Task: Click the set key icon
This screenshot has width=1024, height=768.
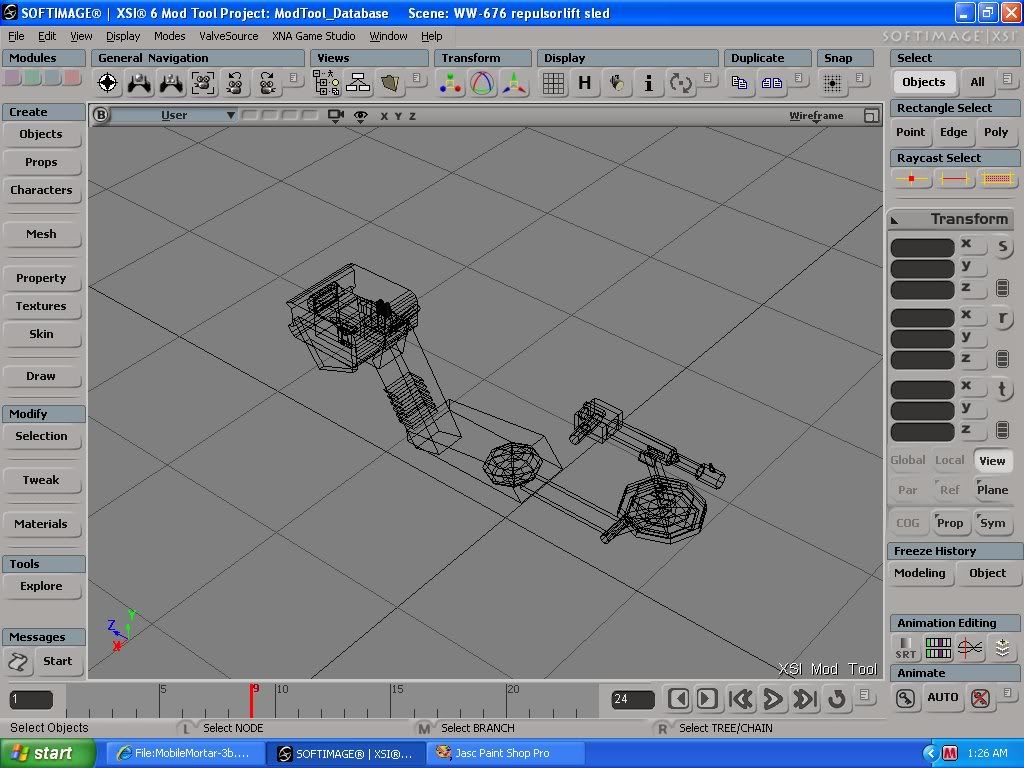Action: [906, 698]
